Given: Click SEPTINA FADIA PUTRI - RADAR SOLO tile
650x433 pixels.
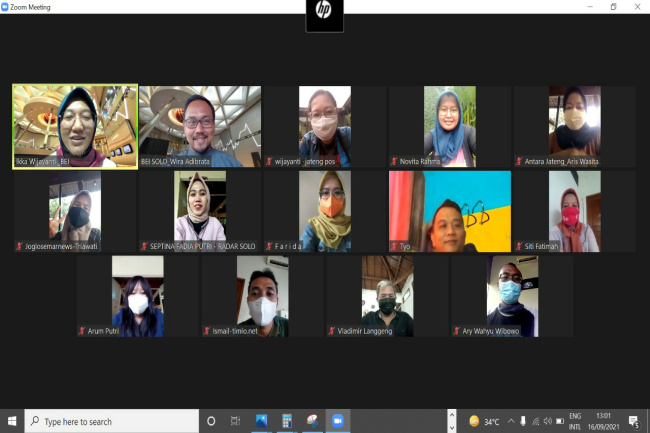Looking at the screenshot, I should point(200,211).
